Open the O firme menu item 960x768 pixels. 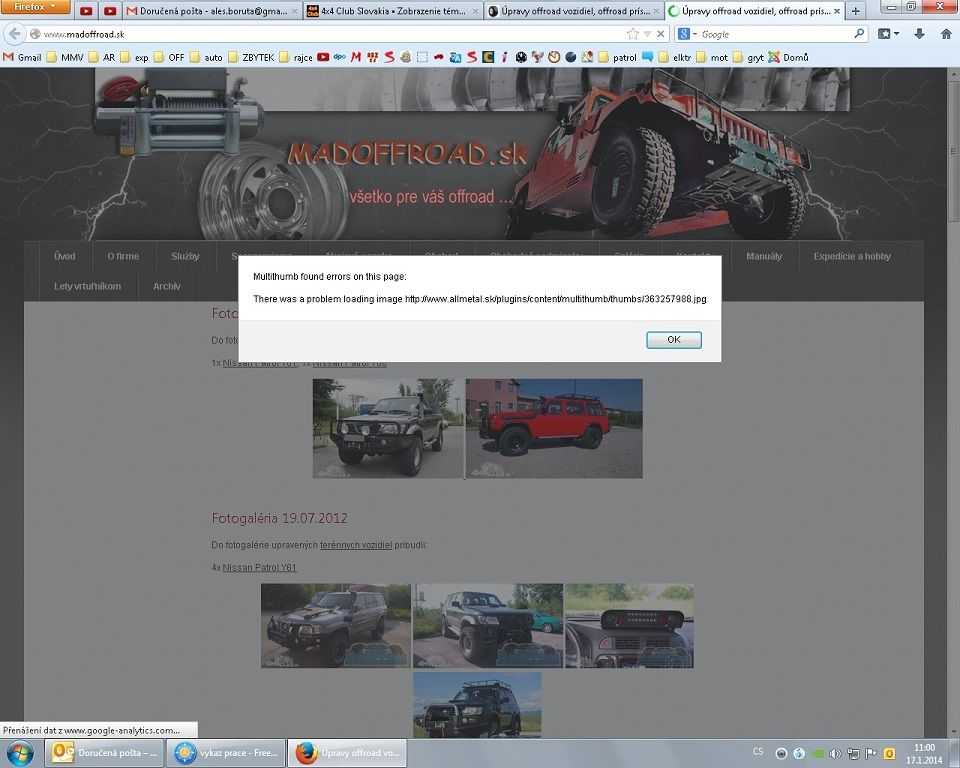123,256
